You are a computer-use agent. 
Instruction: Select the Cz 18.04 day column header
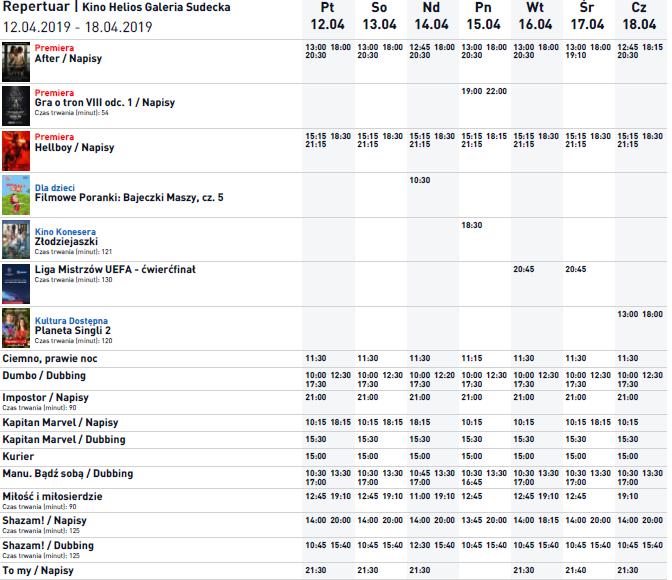coord(639,16)
